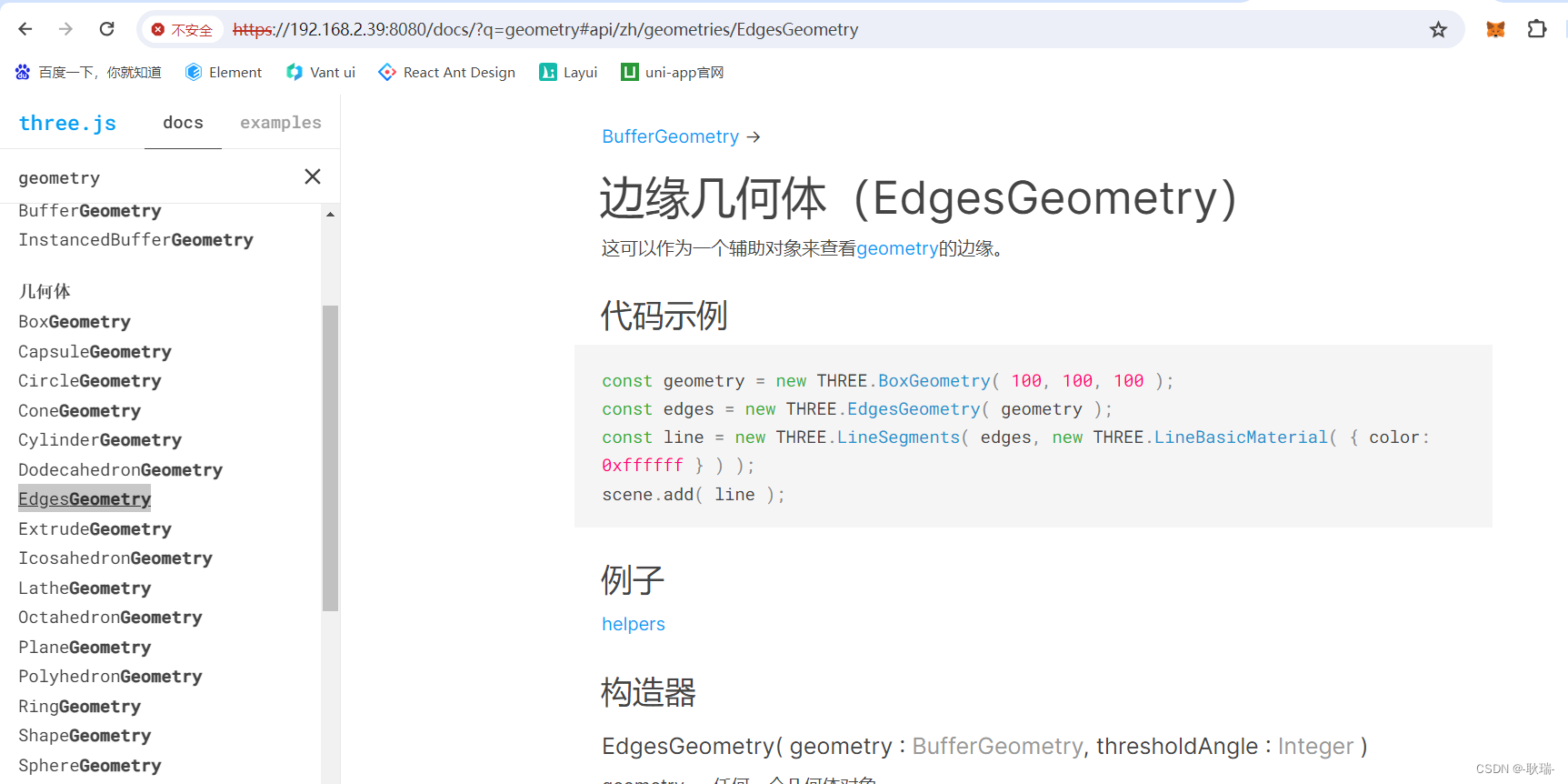Open the Layui bookmark
Image resolution: width=1568 pixels, height=784 pixels.
(x=568, y=72)
